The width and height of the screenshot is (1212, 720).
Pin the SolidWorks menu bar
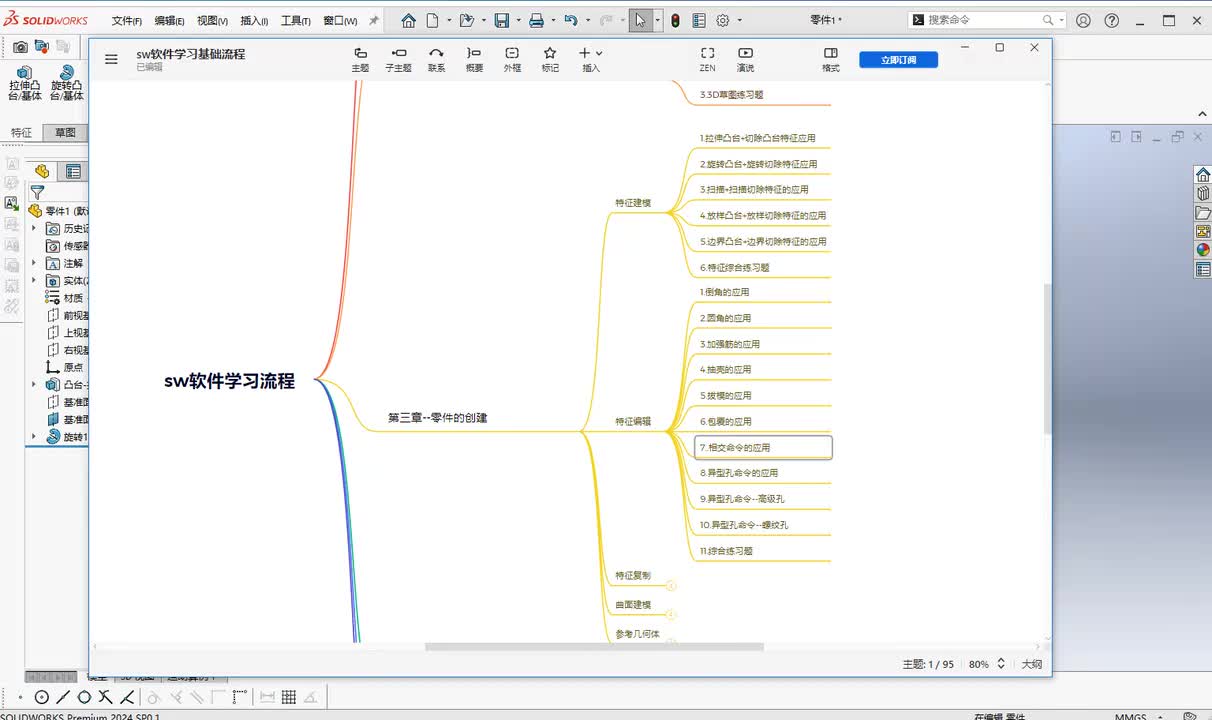tap(374, 20)
